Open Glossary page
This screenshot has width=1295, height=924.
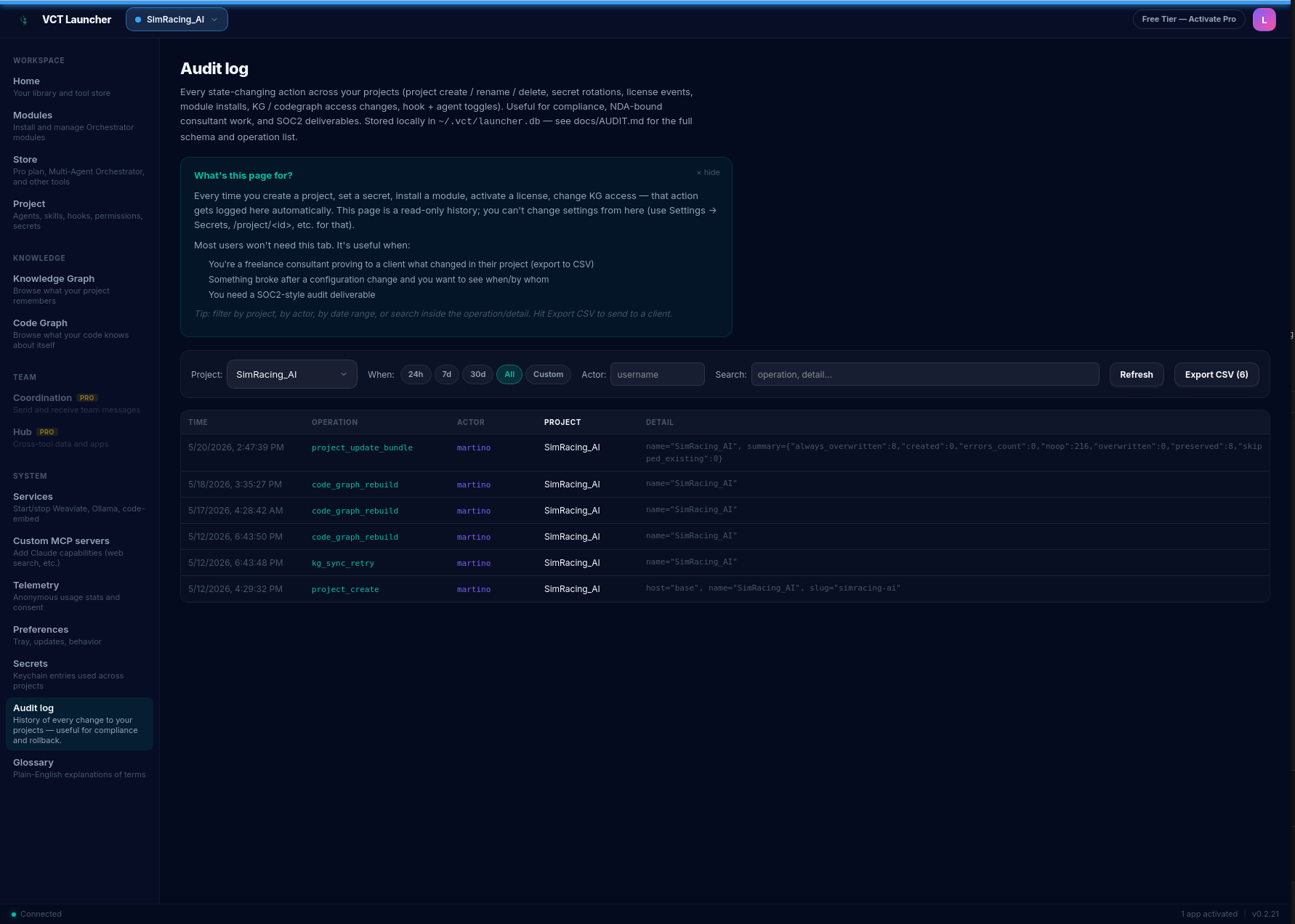coord(79,768)
